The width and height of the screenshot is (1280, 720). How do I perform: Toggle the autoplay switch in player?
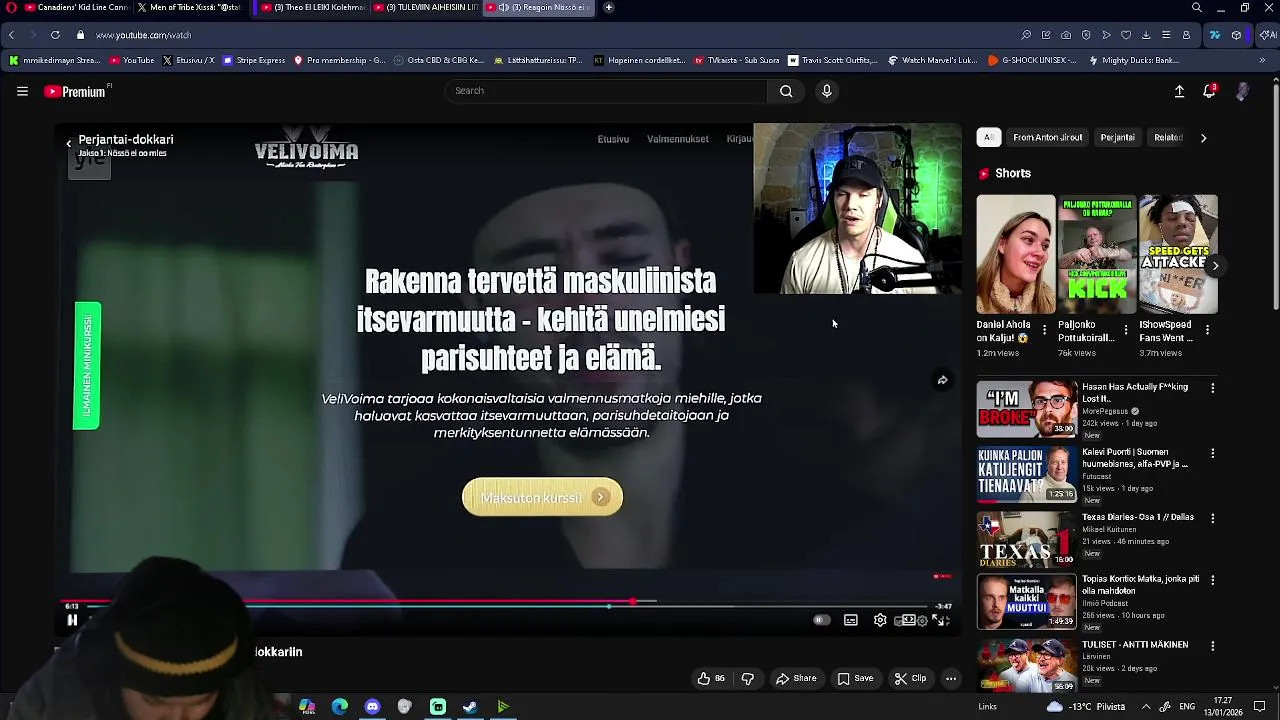(x=821, y=620)
